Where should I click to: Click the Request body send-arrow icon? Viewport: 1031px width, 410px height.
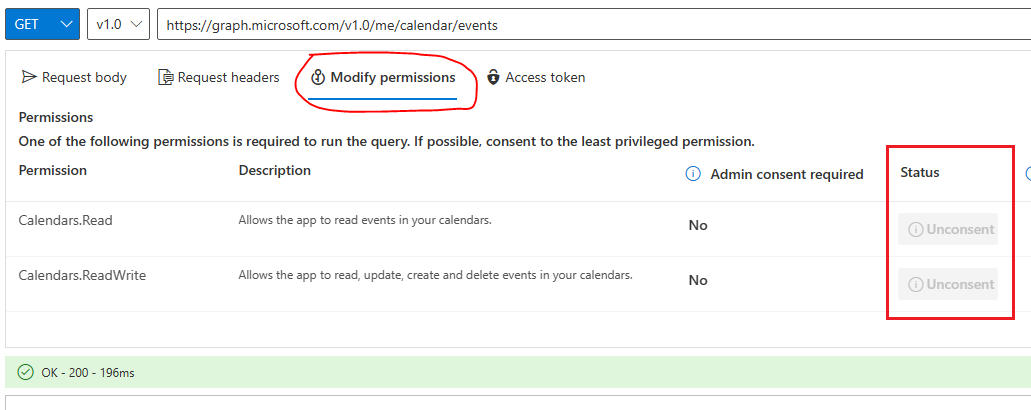click(28, 78)
